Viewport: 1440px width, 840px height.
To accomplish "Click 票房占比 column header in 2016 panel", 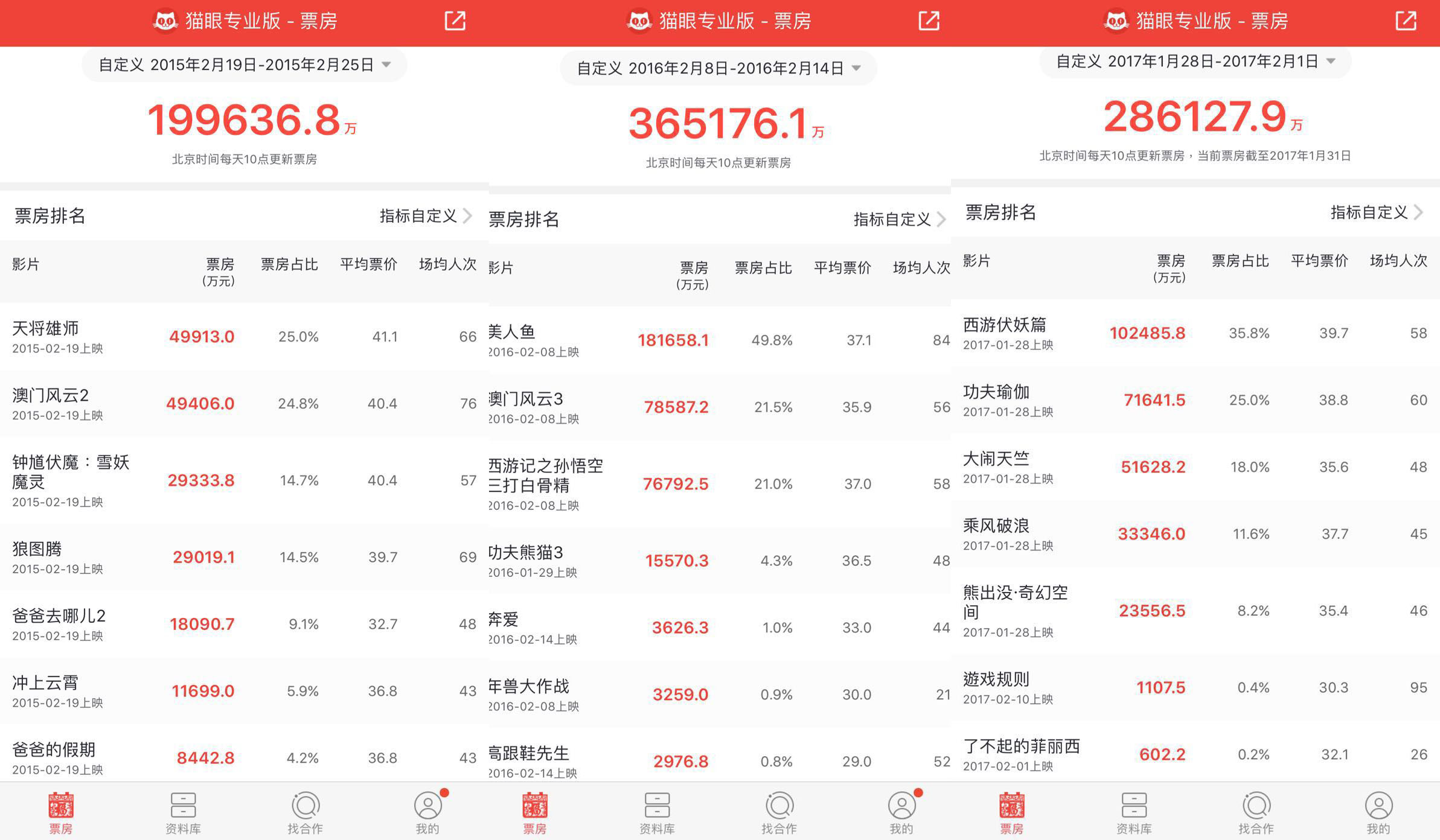I will (763, 268).
